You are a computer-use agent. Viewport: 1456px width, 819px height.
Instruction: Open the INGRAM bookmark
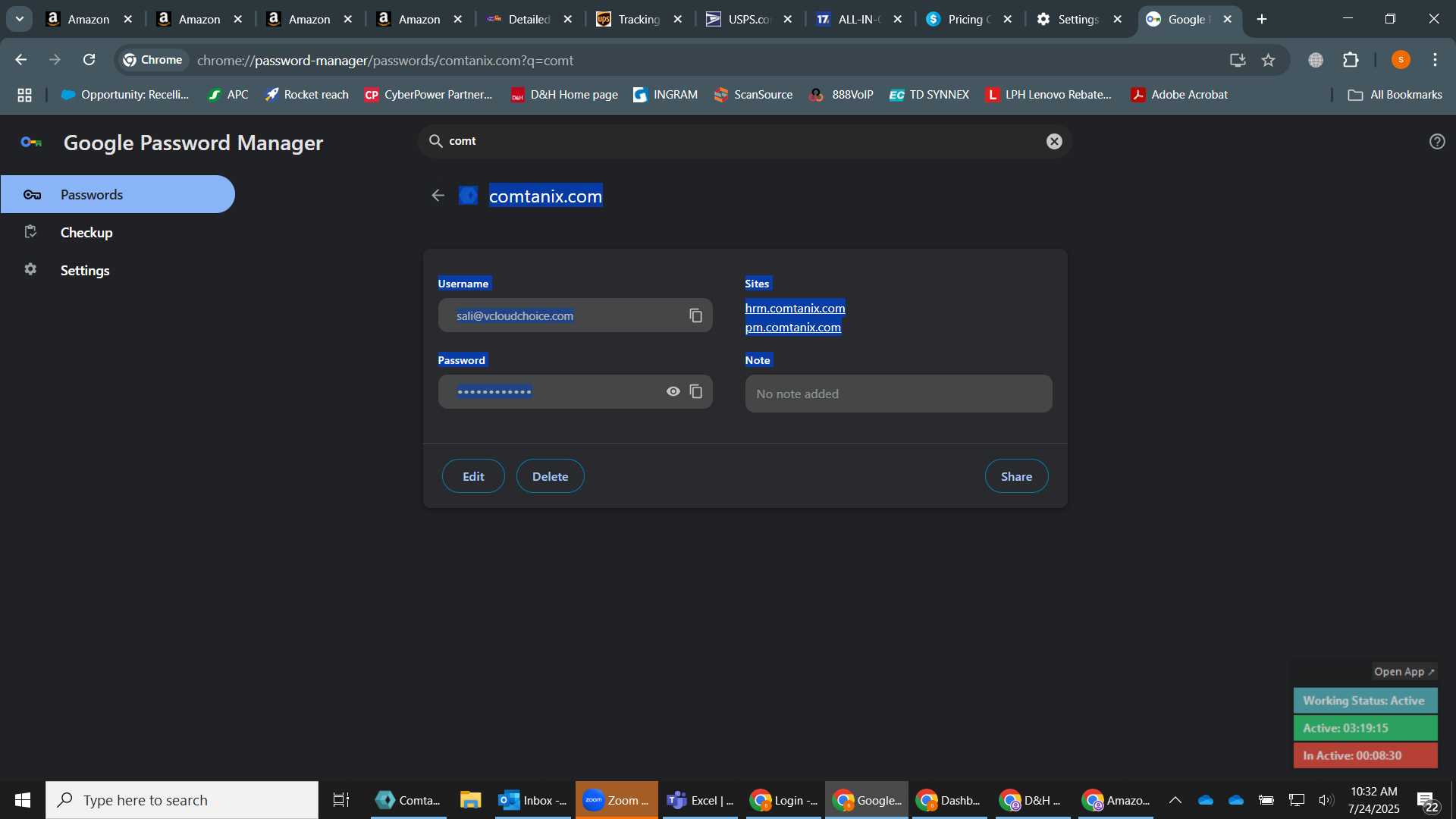coord(665,95)
